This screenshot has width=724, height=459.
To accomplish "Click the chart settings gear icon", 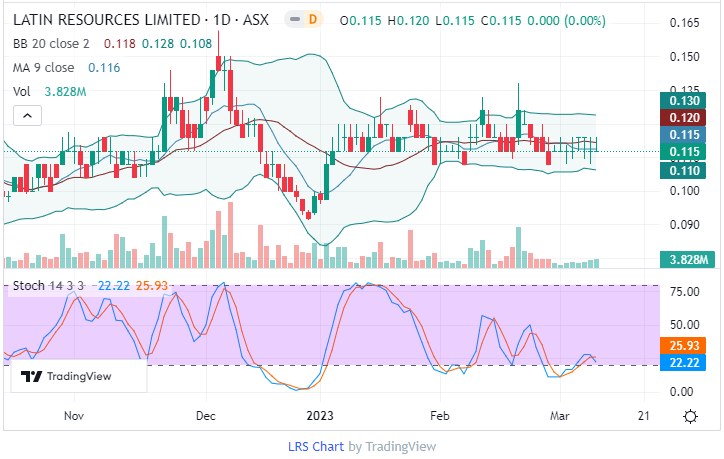I will (x=690, y=416).
